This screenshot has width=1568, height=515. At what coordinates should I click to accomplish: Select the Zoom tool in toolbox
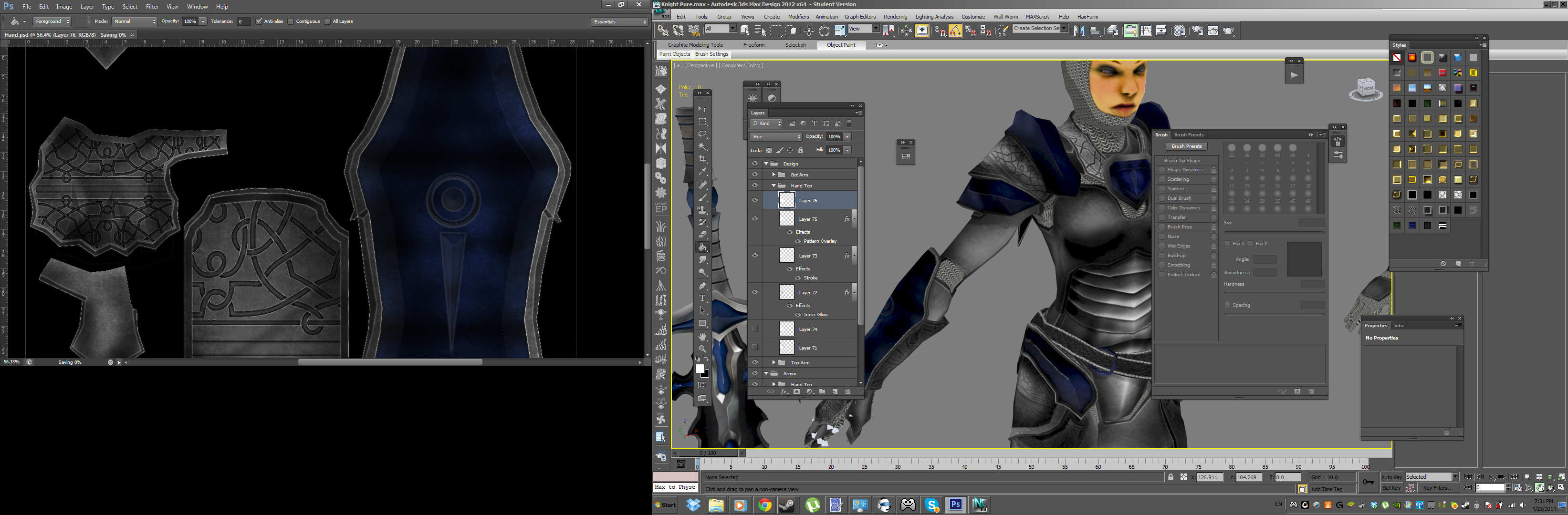pyautogui.click(x=702, y=349)
